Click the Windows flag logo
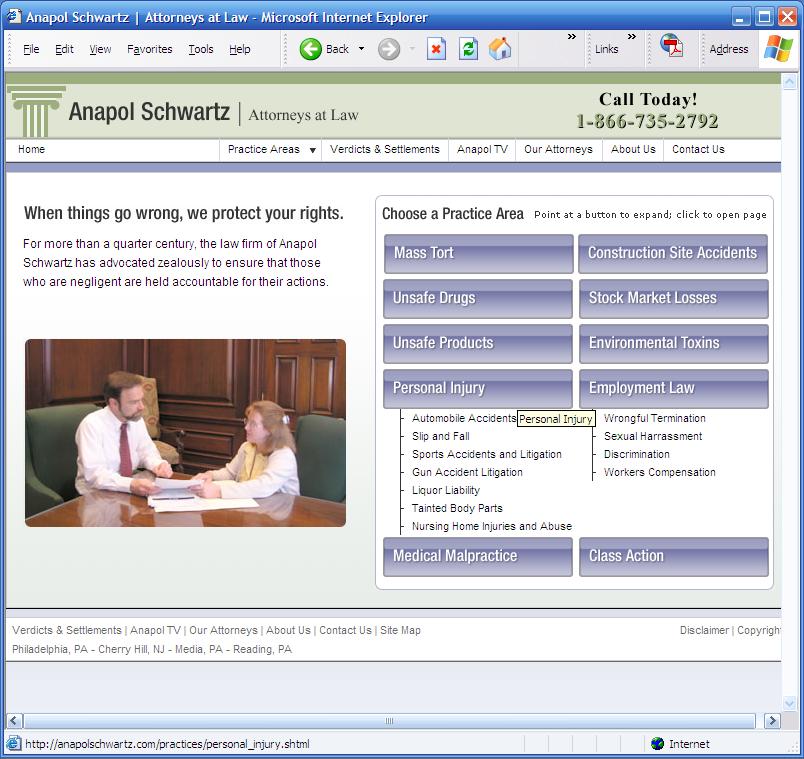Image resolution: width=804 pixels, height=759 pixels. [x=778, y=48]
